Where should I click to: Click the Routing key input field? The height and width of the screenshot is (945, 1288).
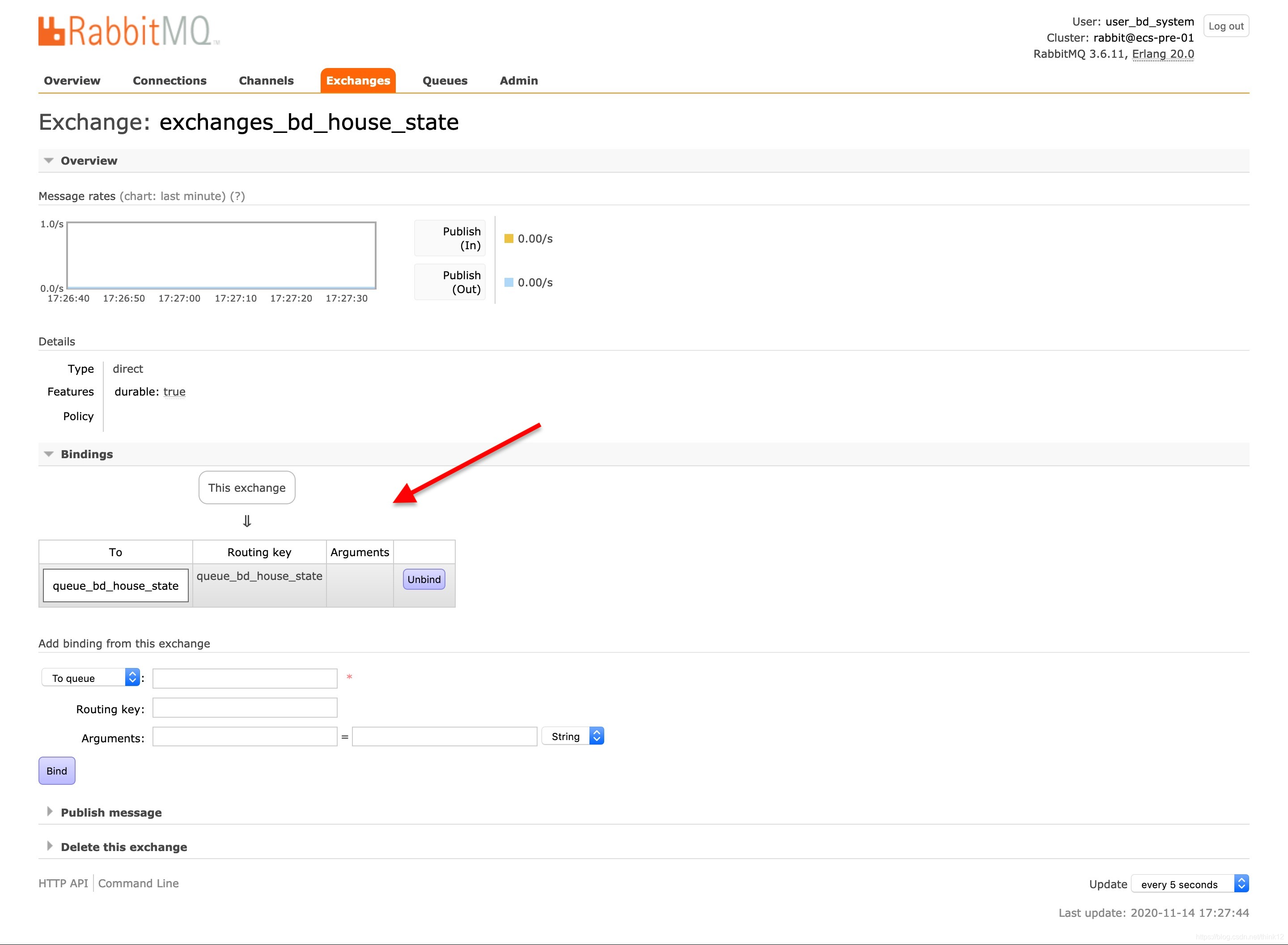245,708
